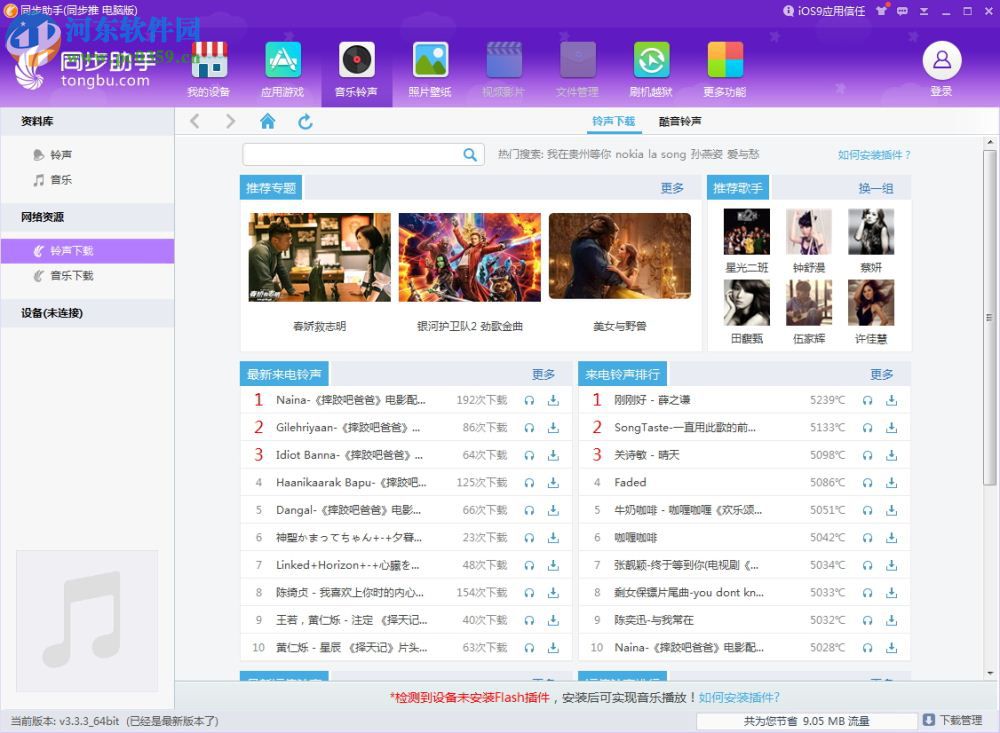Open 刷机越狱 jailbreak icon
Image resolution: width=1000 pixels, height=733 pixels.
point(651,62)
